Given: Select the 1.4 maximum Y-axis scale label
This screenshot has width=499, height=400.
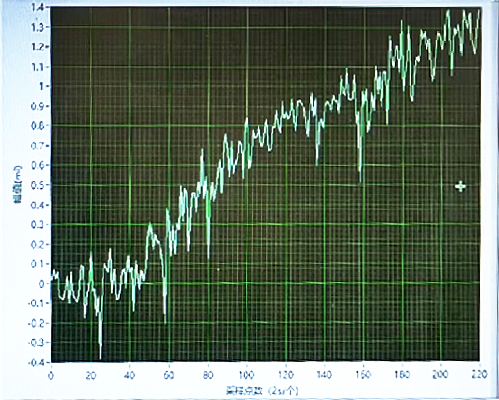Looking at the screenshot, I should [x=38, y=7].
